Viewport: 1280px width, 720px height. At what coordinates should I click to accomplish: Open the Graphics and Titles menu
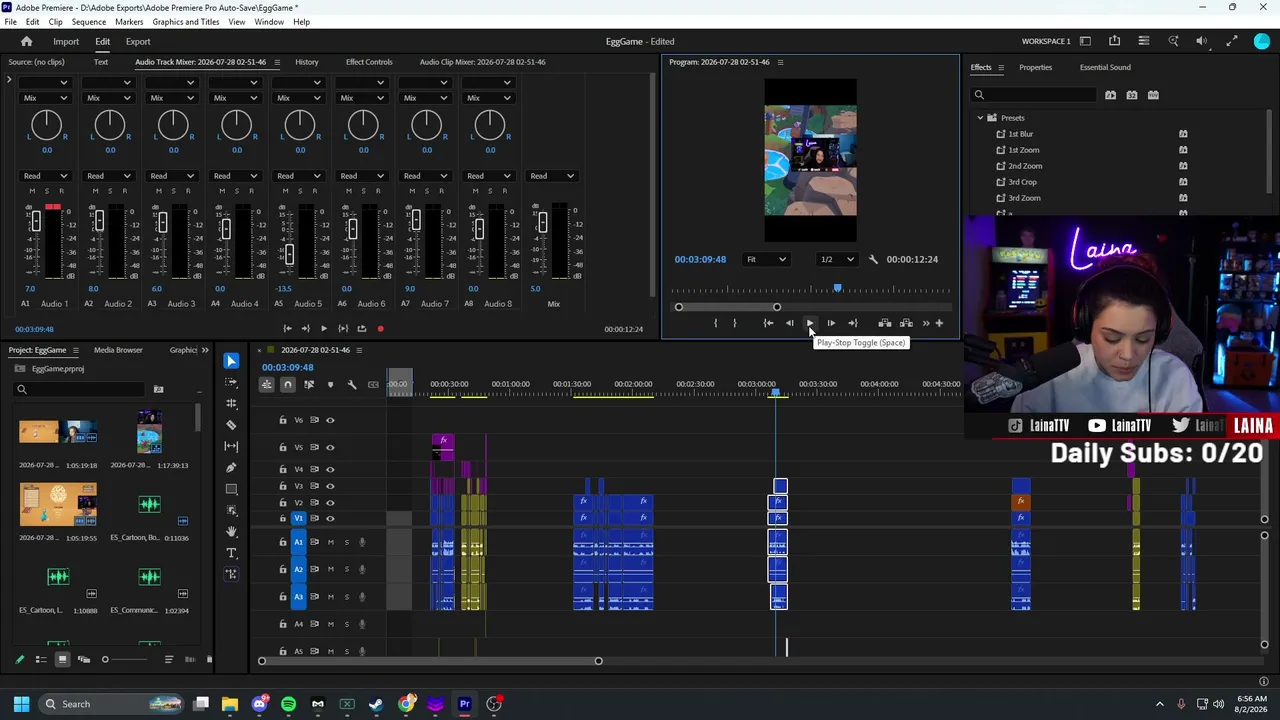[x=186, y=22]
